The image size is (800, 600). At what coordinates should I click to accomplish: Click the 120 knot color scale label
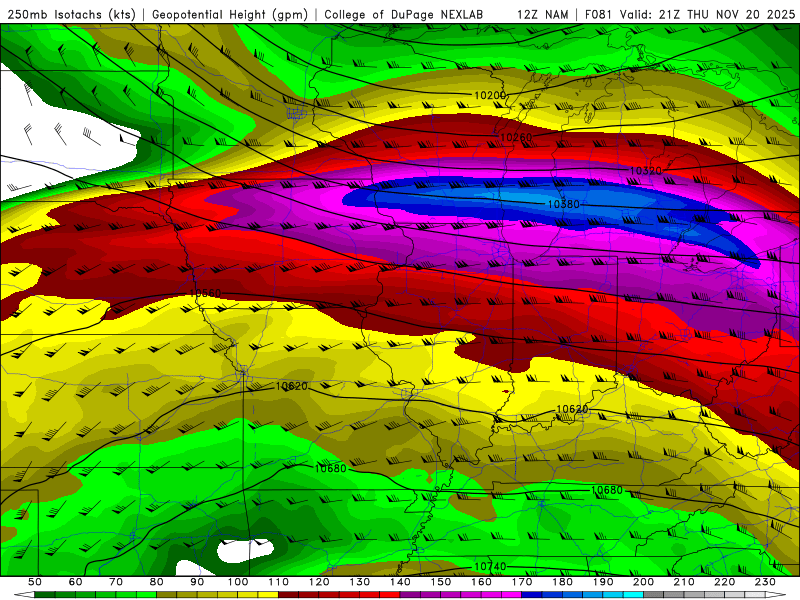pos(319,582)
